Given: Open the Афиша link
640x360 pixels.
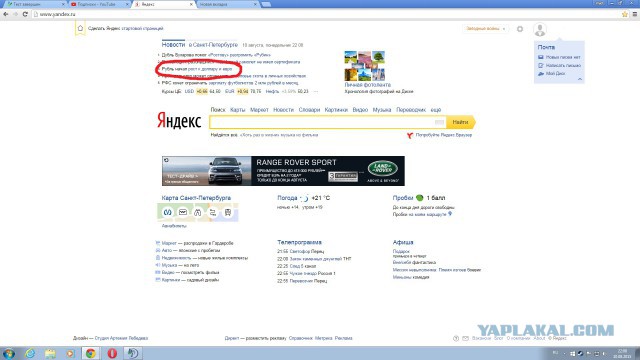Looking at the screenshot, I should tap(403, 242).
